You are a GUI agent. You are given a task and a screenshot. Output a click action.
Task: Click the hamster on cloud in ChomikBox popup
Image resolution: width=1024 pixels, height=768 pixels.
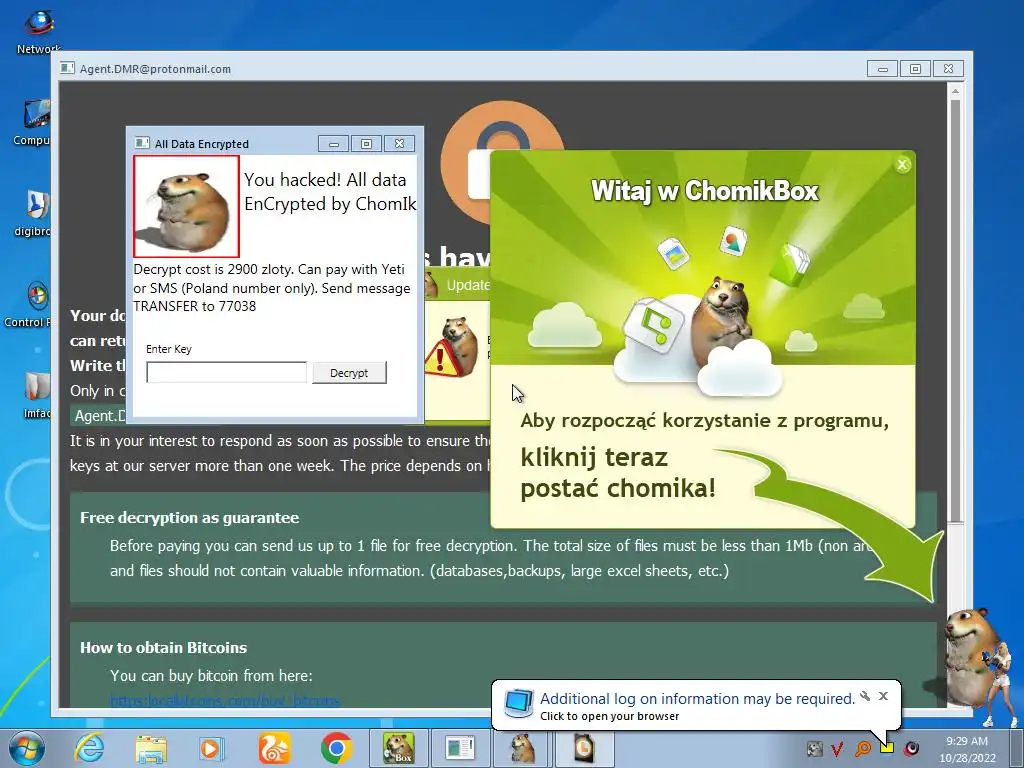(x=724, y=319)
